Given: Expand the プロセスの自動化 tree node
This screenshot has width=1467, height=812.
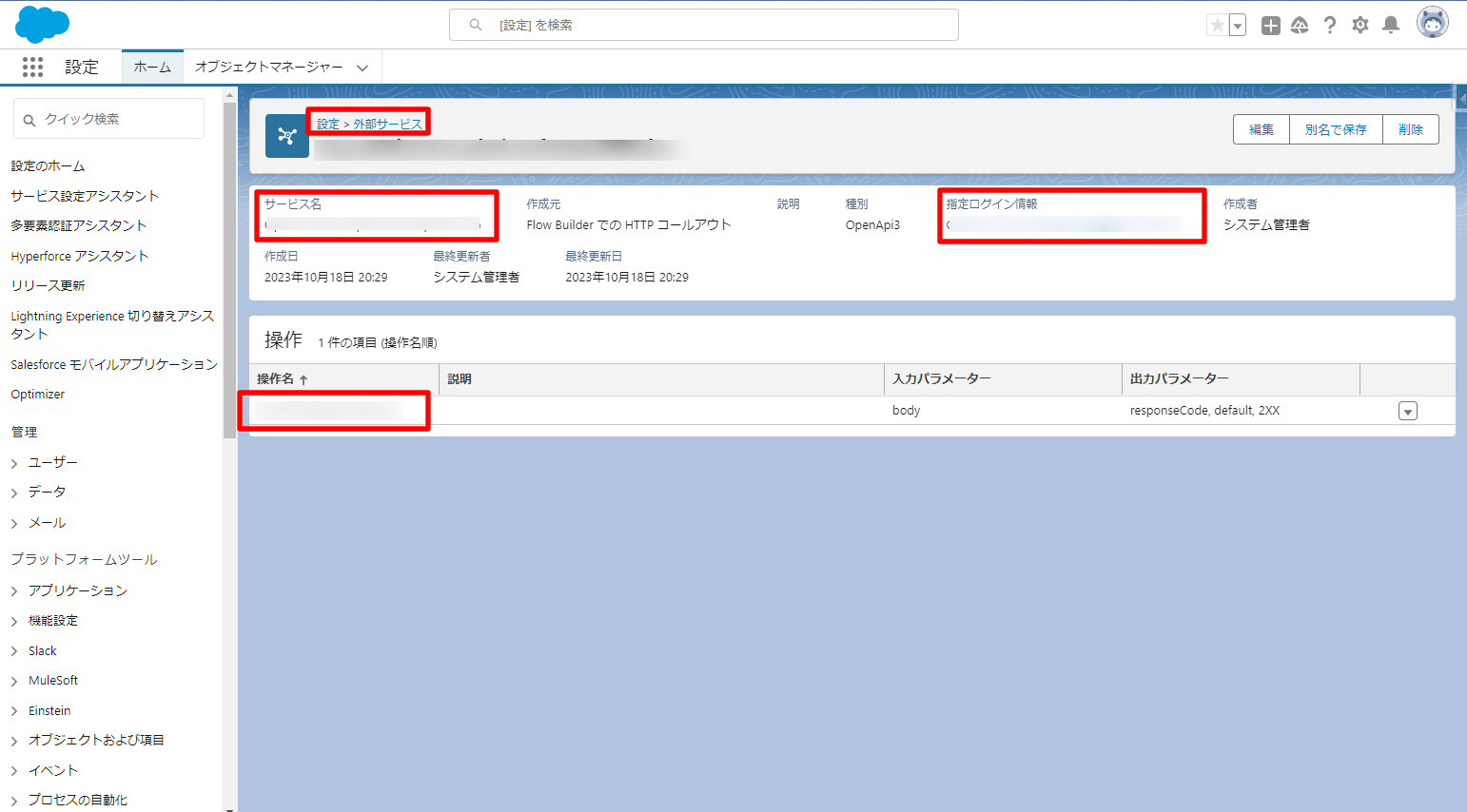Looking at the screenshot, I should [x=14, y=801].
